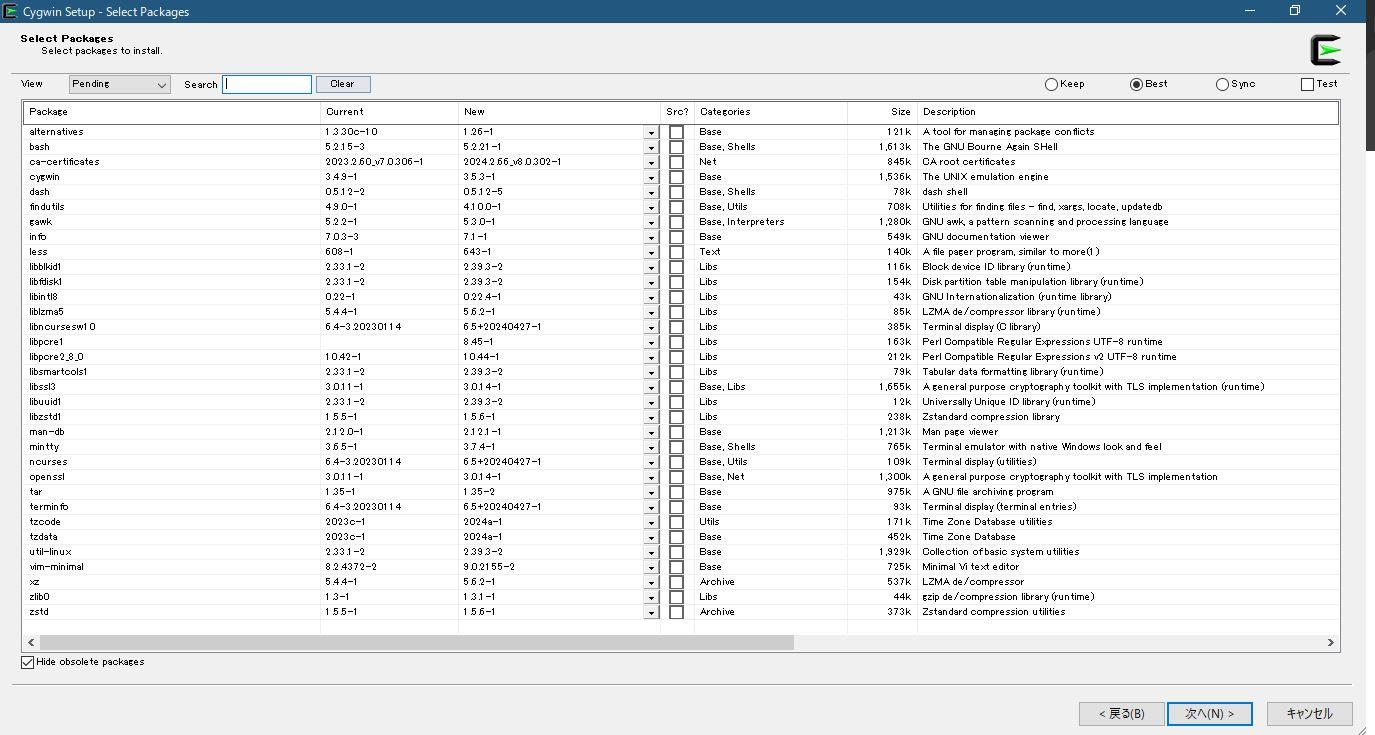The width and height of the screenshot is (1375, 735).
Task: Click 'Man page viewer' description
Action: 960,432
